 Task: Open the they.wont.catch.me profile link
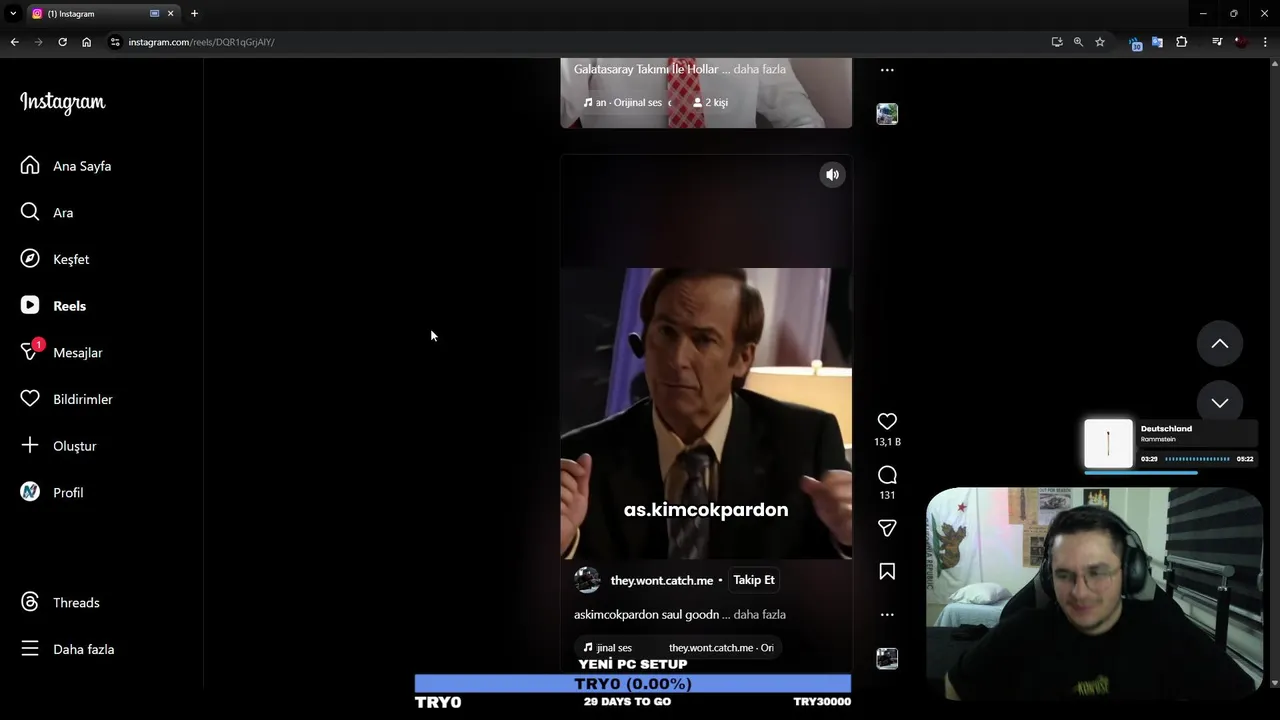point(662,581)
